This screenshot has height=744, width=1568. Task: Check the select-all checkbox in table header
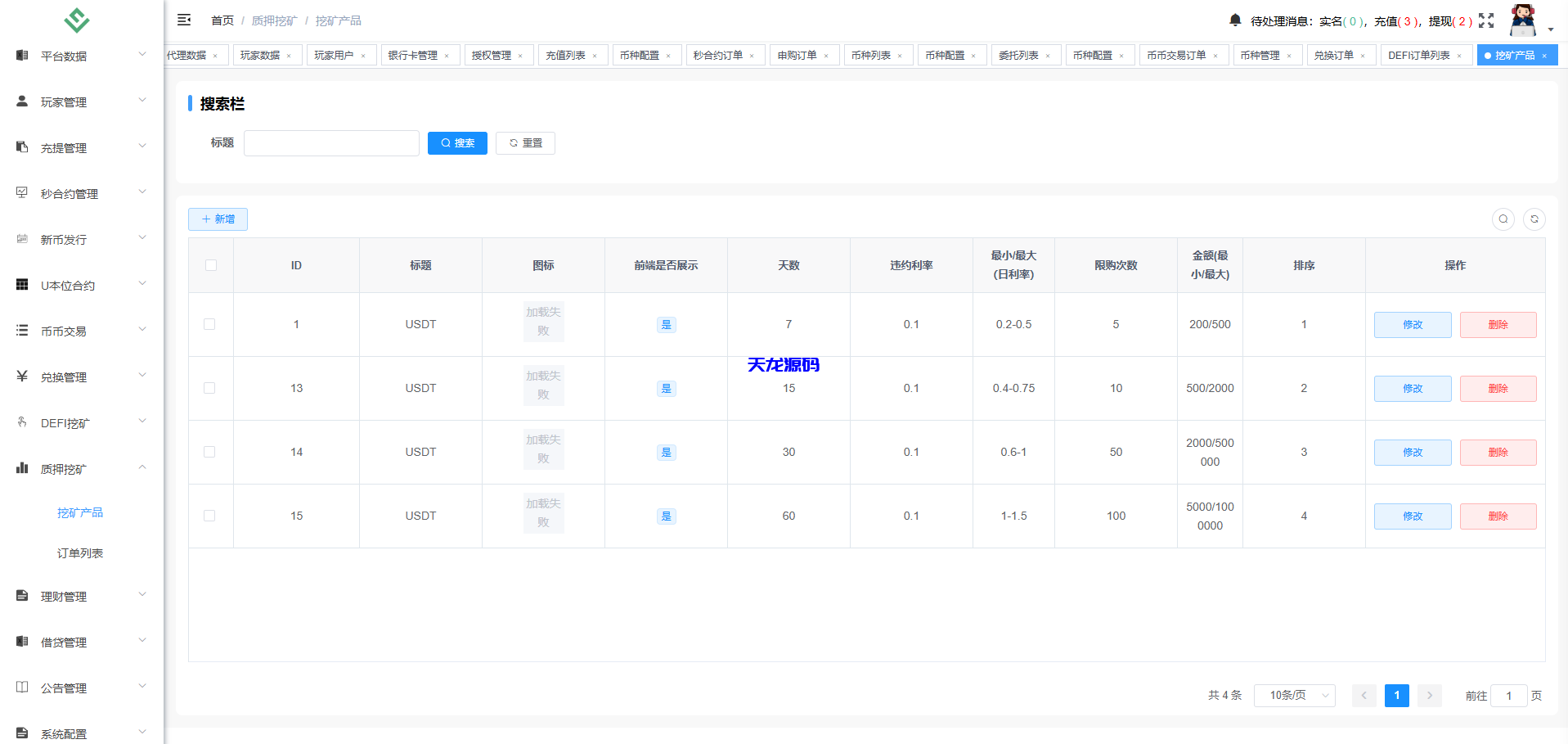pos(210,264)
